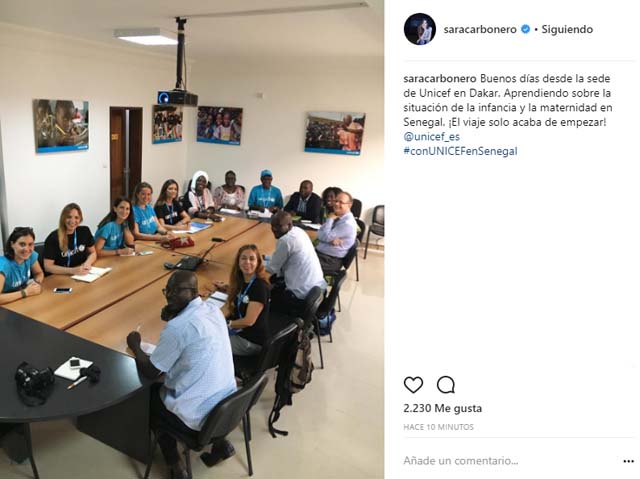Toggle the Siguiendo follow status
640x479 pixels.
coord(567,29)
